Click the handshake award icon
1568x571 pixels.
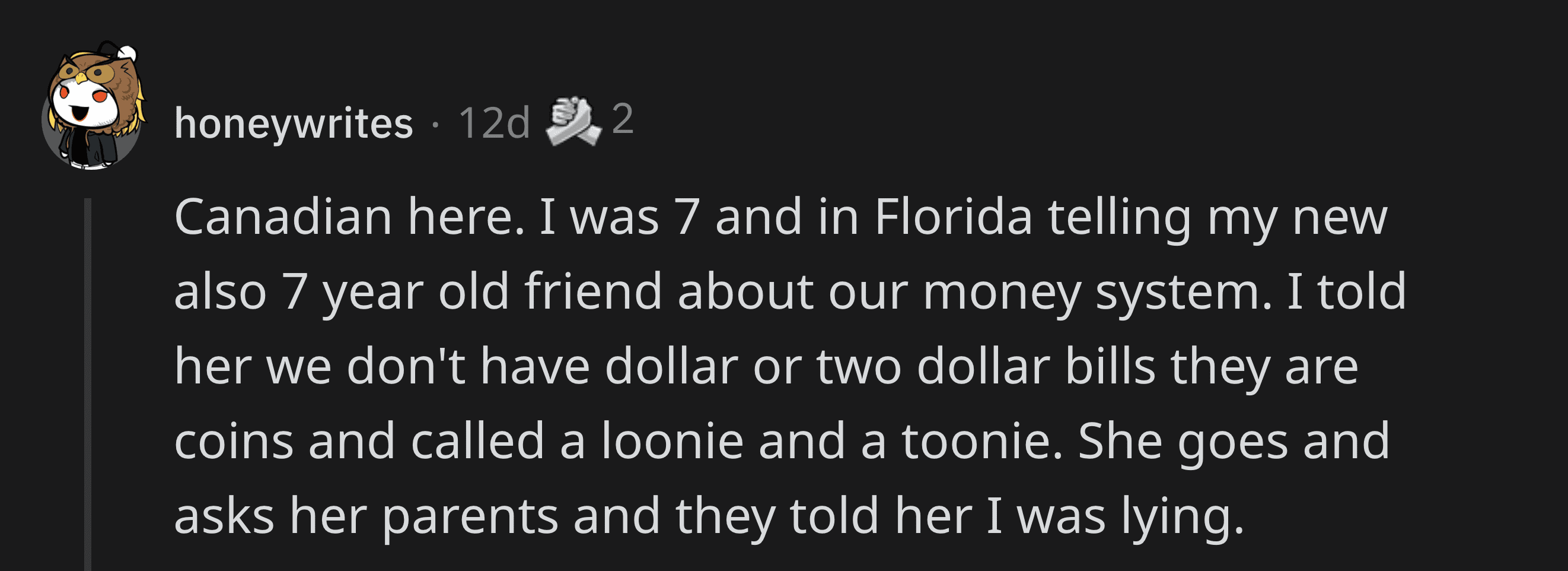click(573, 122)
